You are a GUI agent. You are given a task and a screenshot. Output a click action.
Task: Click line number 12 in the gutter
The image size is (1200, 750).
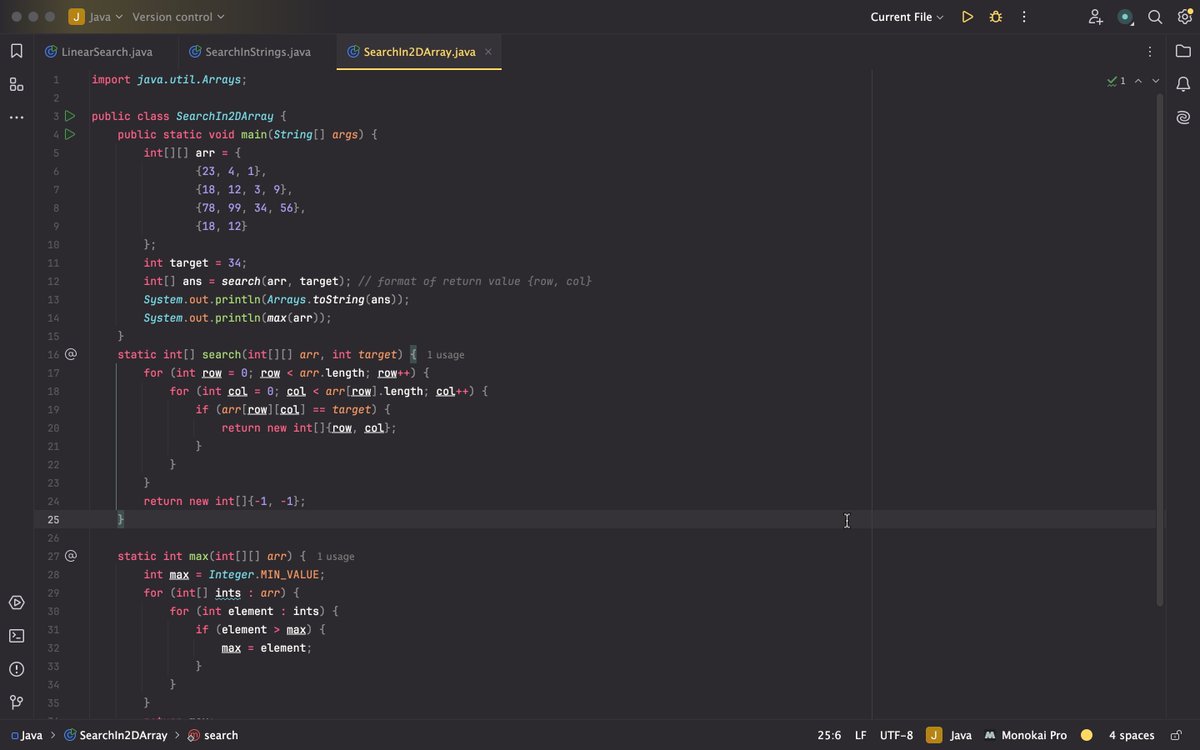[53, 281]
